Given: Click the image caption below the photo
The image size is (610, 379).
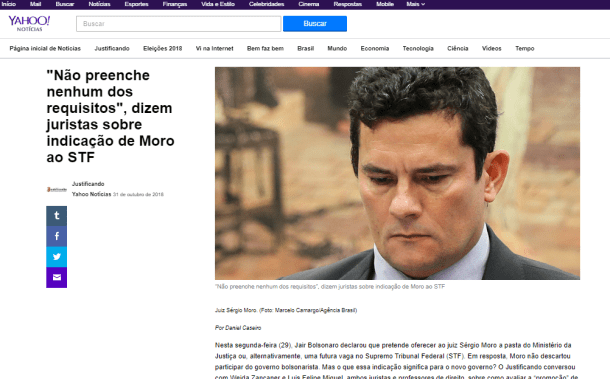Looking at the screenshot, I should [x=330, y=286].
